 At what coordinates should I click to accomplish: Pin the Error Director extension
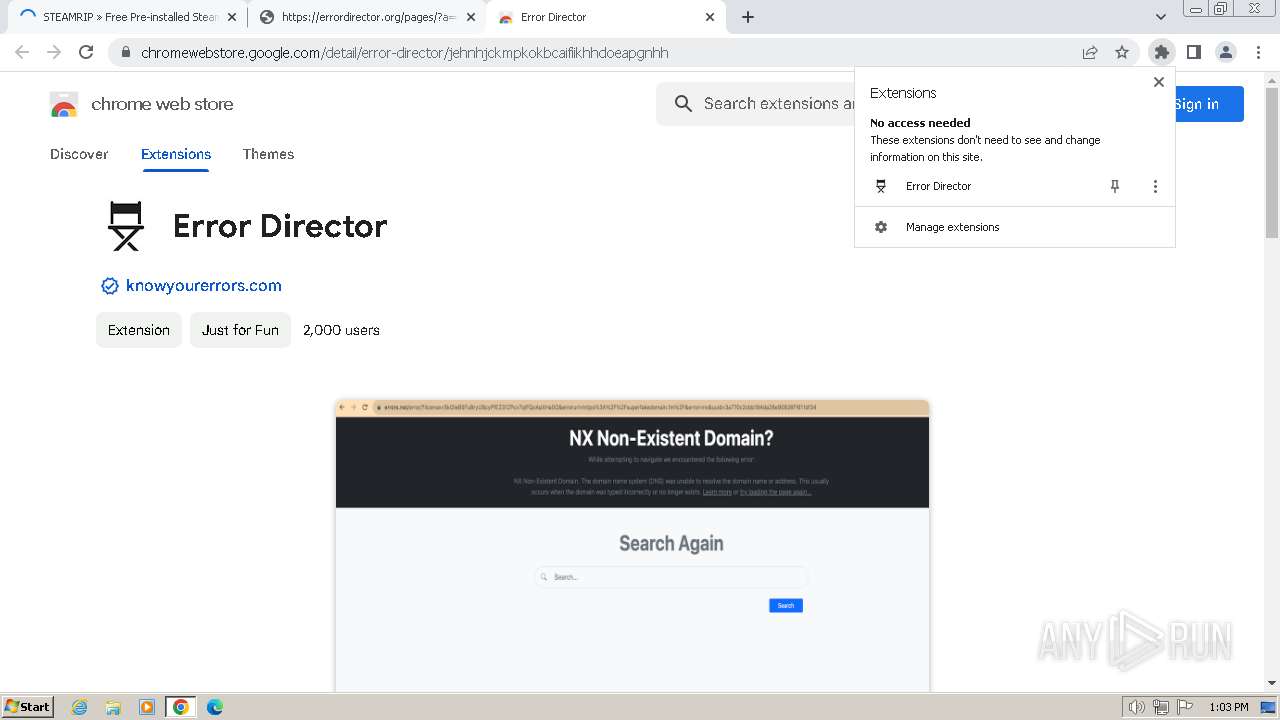pyautogui.click(x=1115, y=186)
